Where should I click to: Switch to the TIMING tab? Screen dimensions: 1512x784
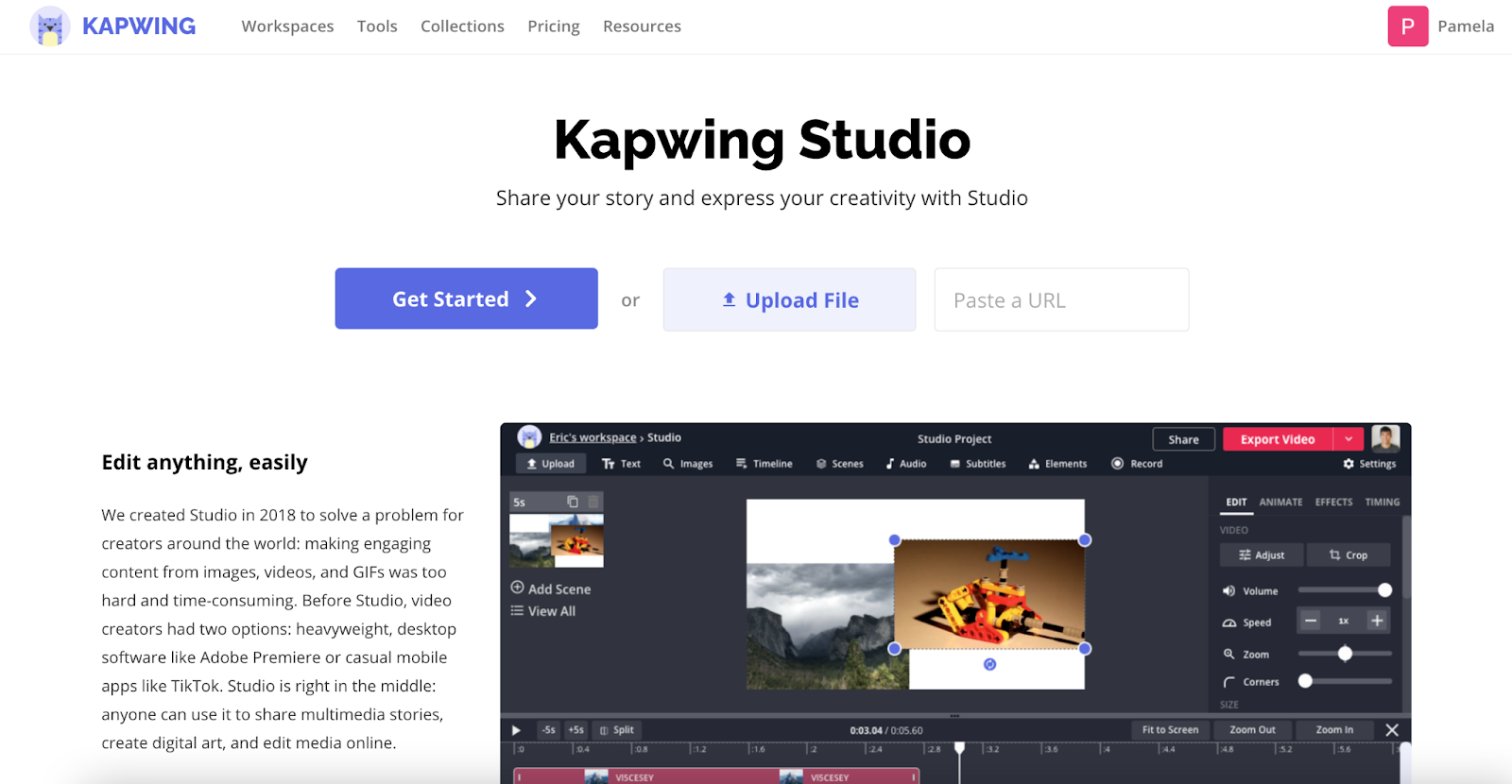click(x=1383, y=503)
